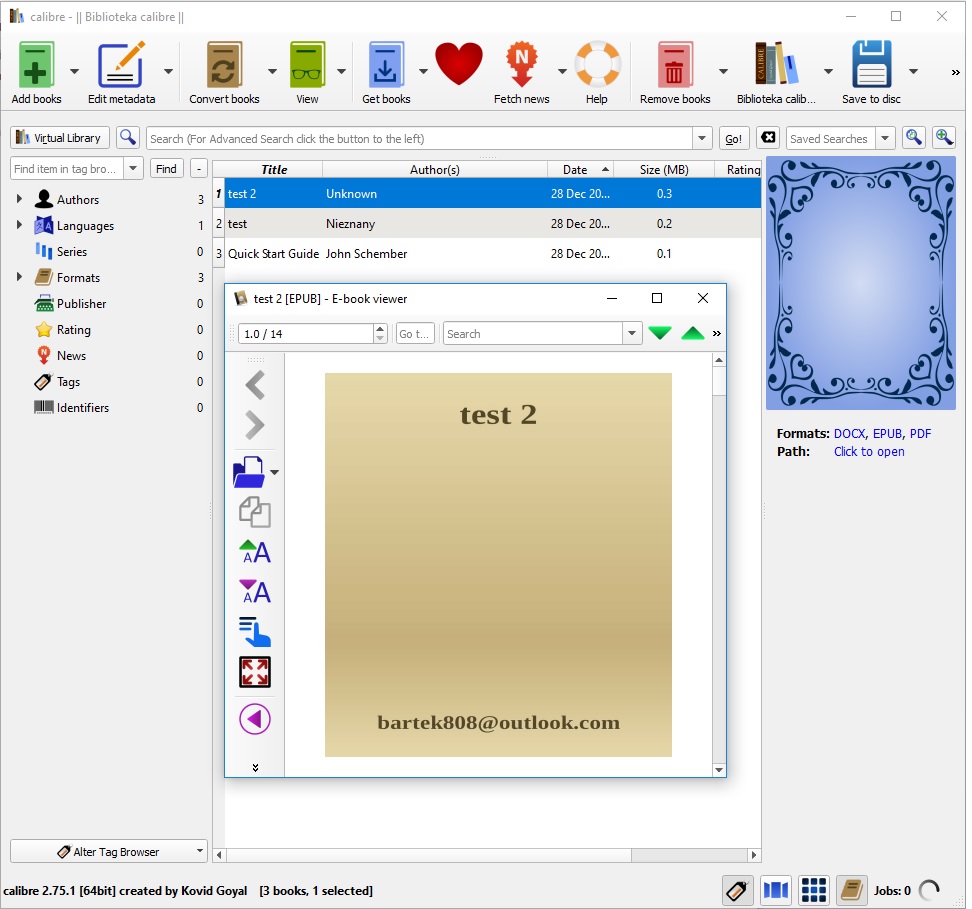Viewport: 972px width, 909px height.
Task: Click the open ebook folder icon in viewer
Action: click(249, 472)
